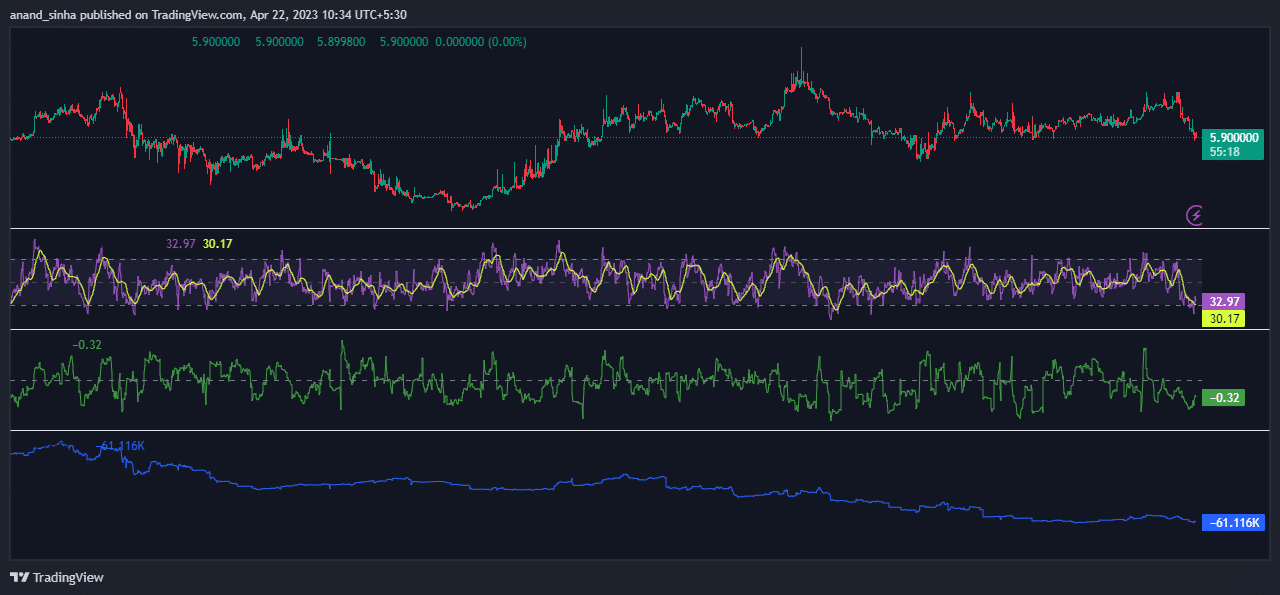Click the purple 32.97 axis price tag
This screenshot has width=1280, height=595.
point(1224,301)
